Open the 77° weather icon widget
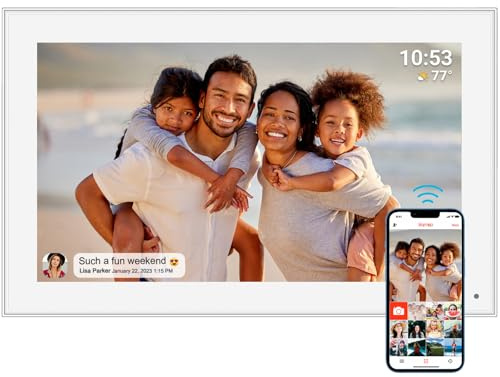This screenshot has width=500, height=377. [435, 76]
